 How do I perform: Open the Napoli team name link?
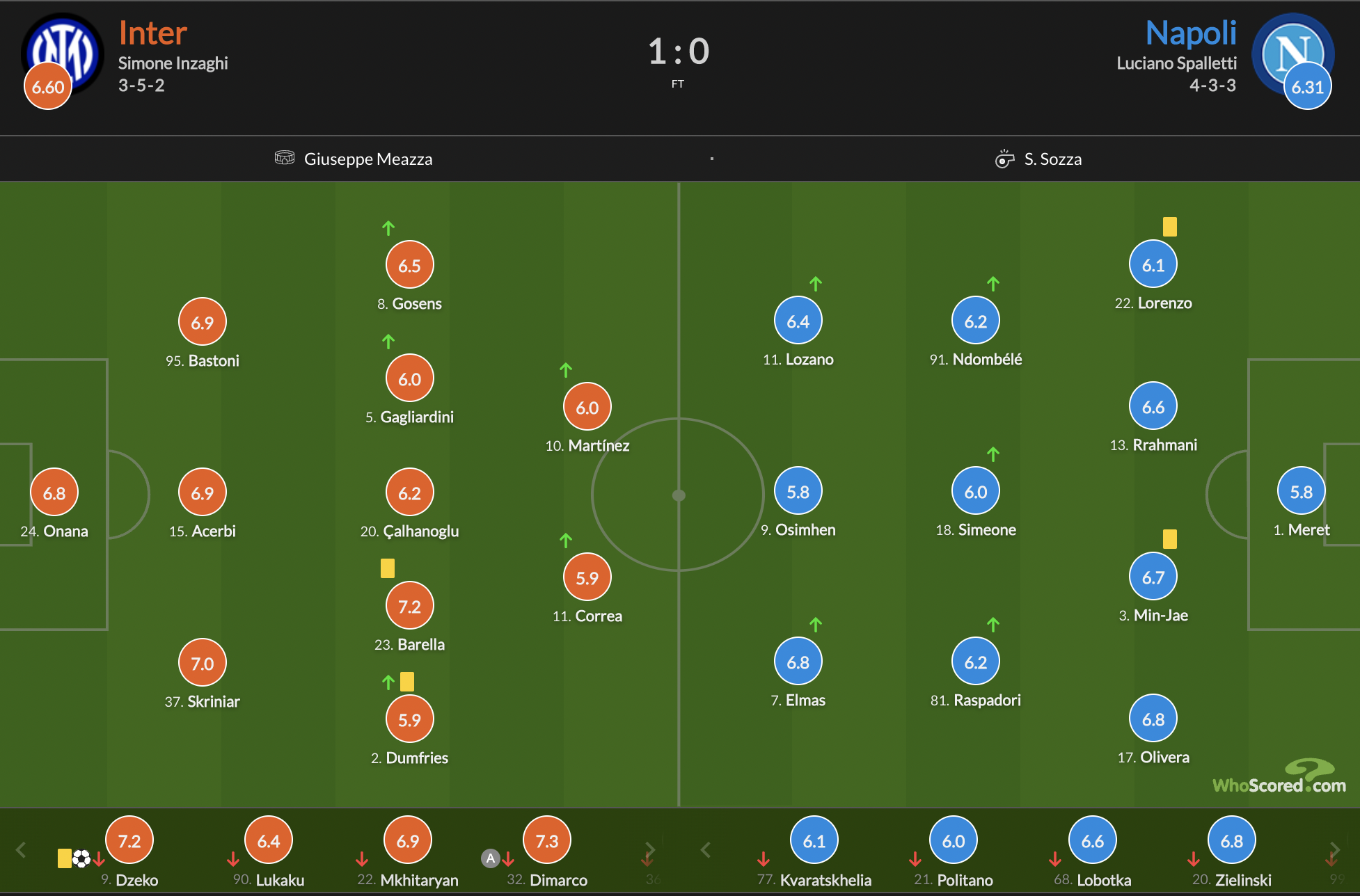tap(1191, 33)
